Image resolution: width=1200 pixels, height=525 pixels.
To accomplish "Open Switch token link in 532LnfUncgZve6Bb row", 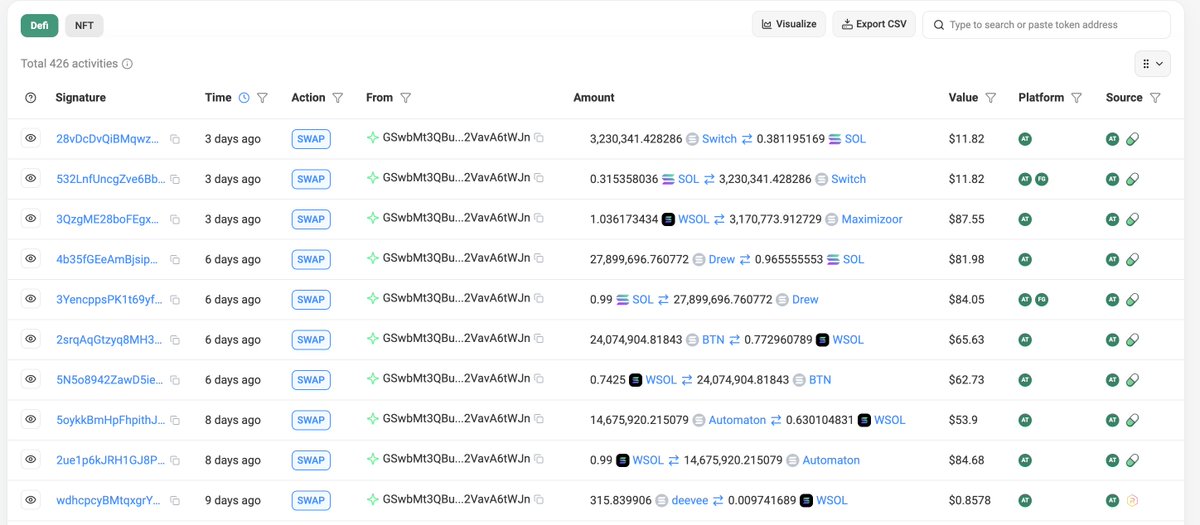I will (849, 179).
